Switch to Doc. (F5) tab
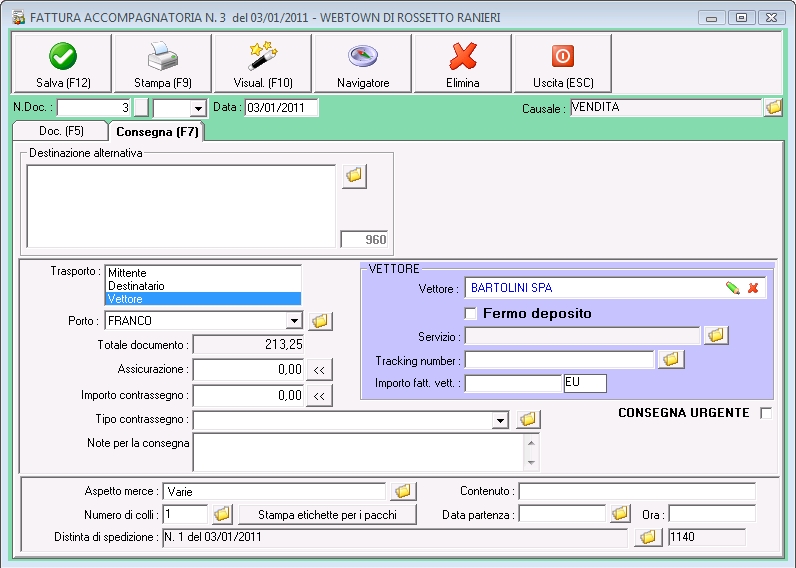Image resolution: width=796 pixels, height=568 pixels. (61, 131)
